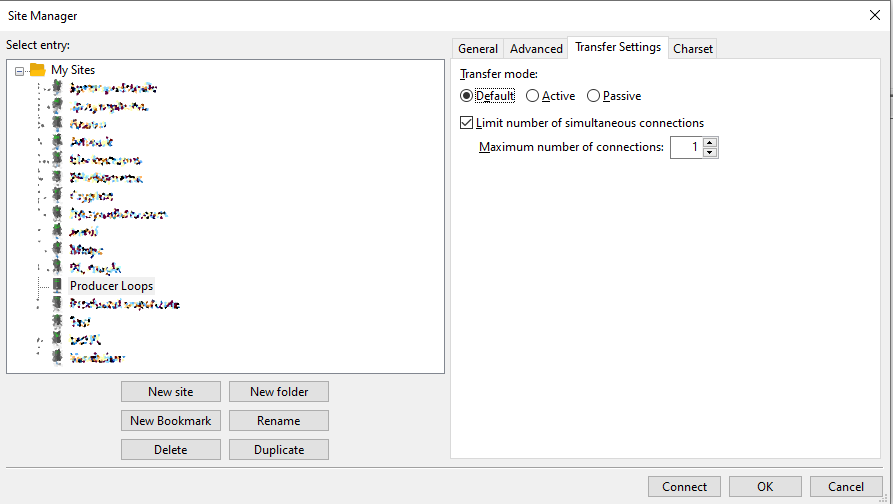Set transfer mode to Passive
The height and width of the screenshot is (504, 893).
coord(593,96)
